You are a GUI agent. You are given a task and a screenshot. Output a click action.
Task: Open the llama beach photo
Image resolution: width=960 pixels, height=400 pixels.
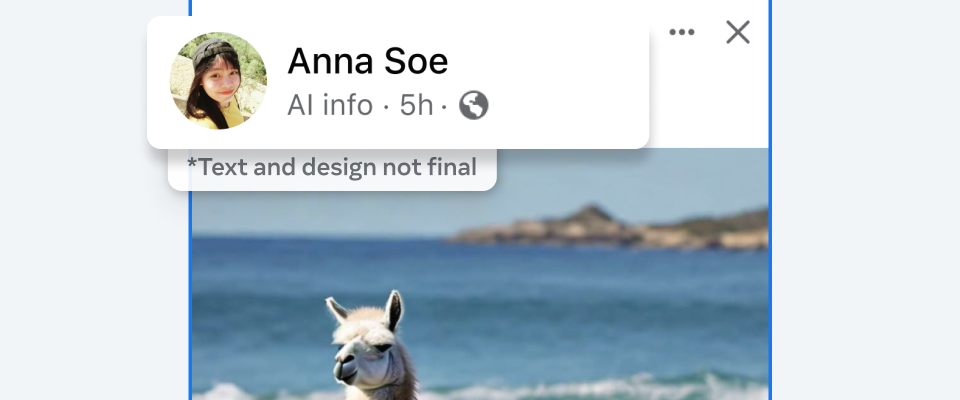pos(481,274)
